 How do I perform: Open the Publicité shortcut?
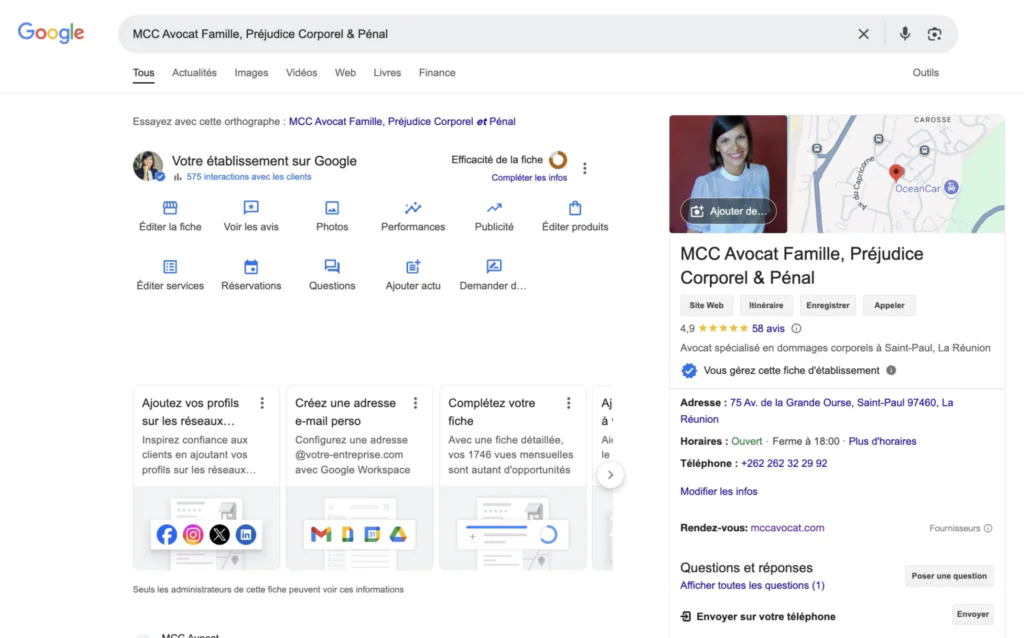[x=494, y=216]
